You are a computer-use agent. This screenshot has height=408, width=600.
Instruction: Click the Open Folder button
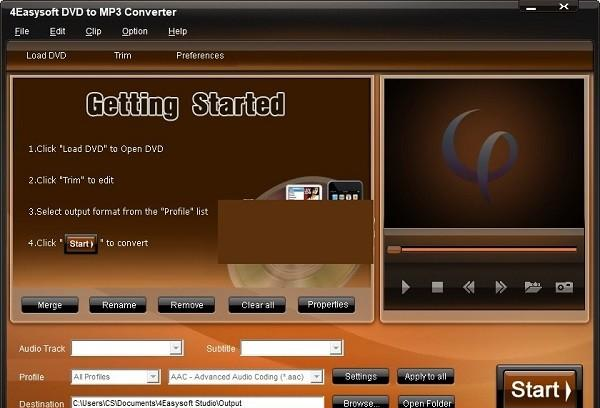427,403
